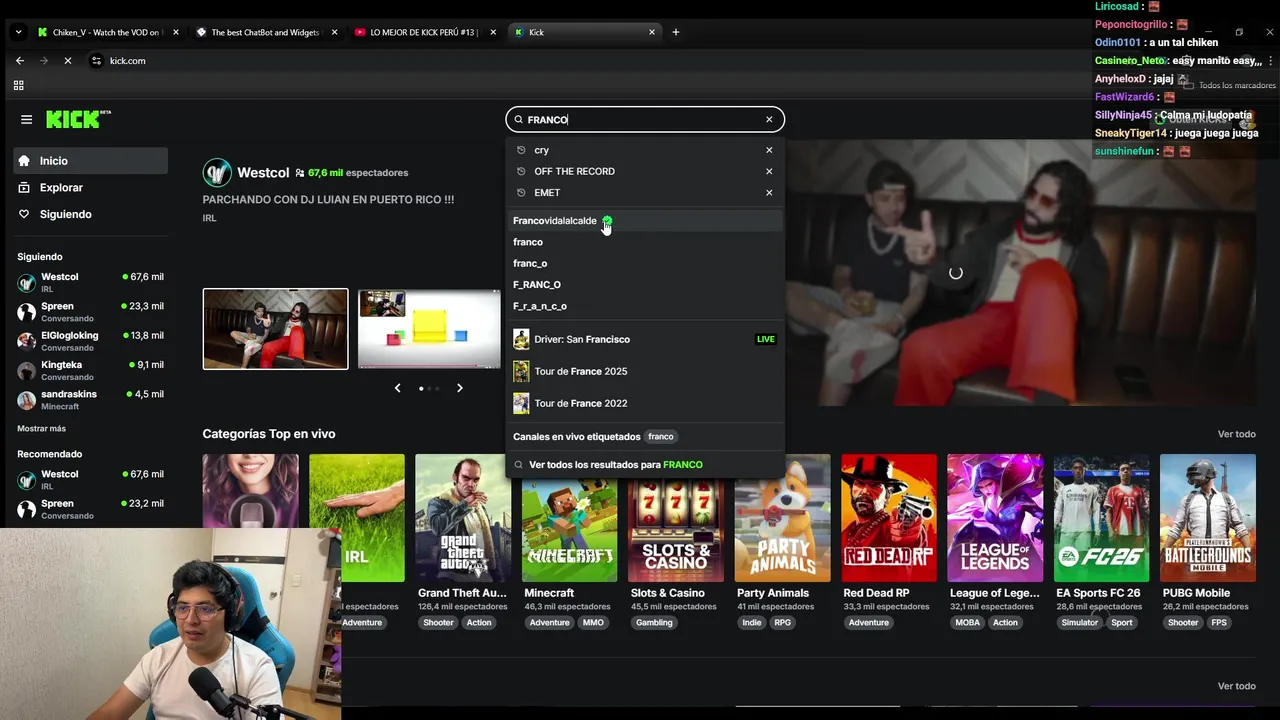Open Siguiendo in sidebar
The image size is (1280, 720).
(91, 214)
